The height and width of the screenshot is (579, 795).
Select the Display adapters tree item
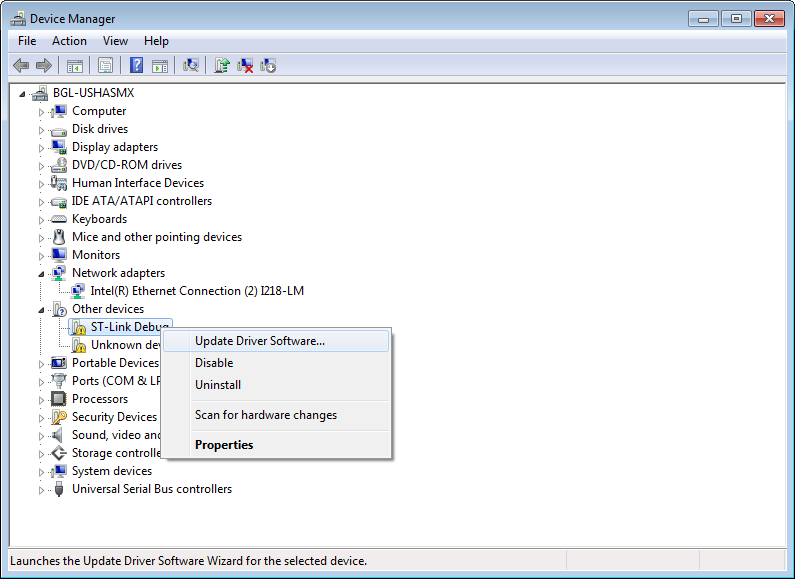pyautogui.click(x=114, y=147)
